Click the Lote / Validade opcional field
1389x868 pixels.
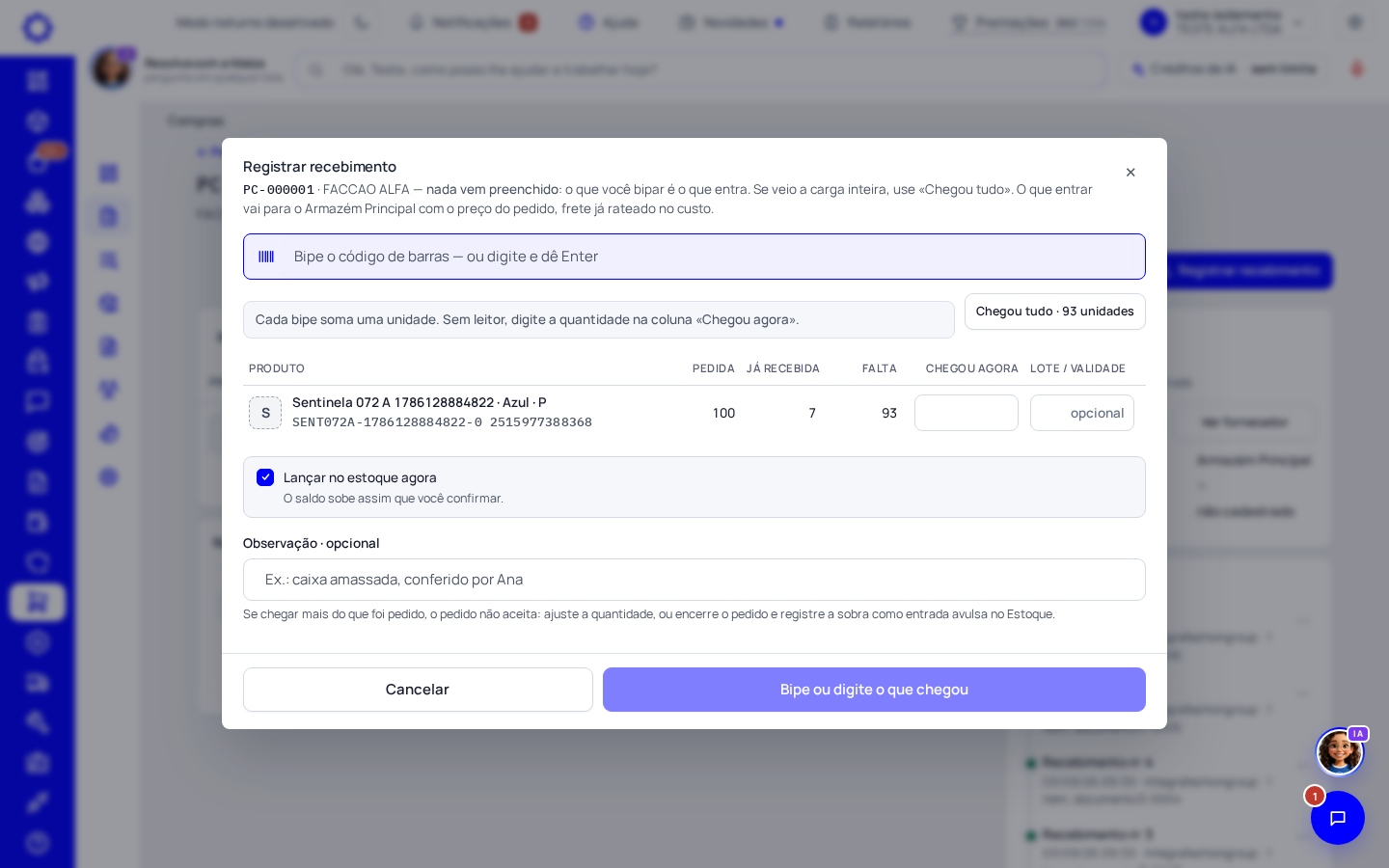click(x=1082, y=413)
